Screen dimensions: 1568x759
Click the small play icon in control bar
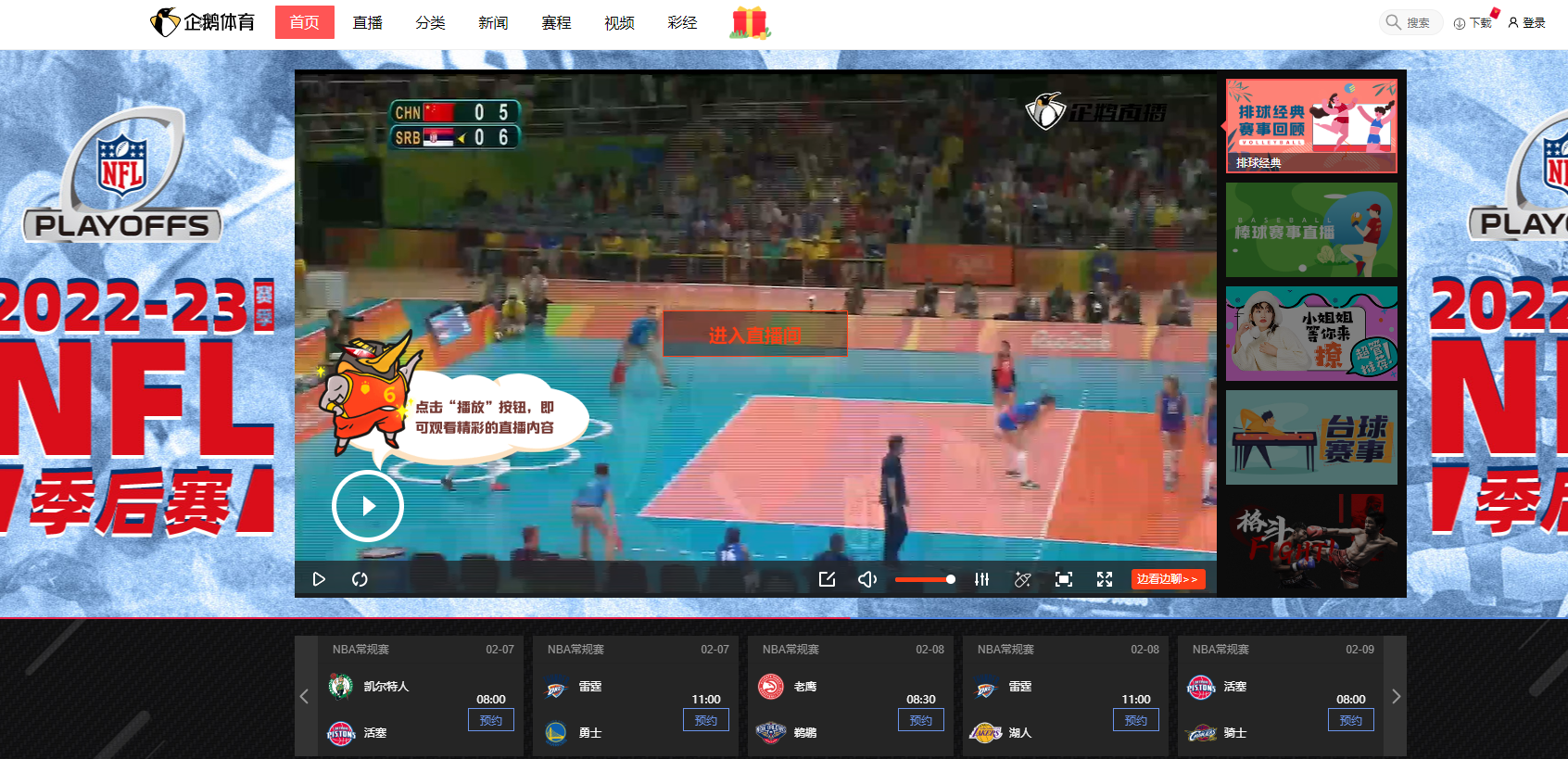click(x=319, y=579)
